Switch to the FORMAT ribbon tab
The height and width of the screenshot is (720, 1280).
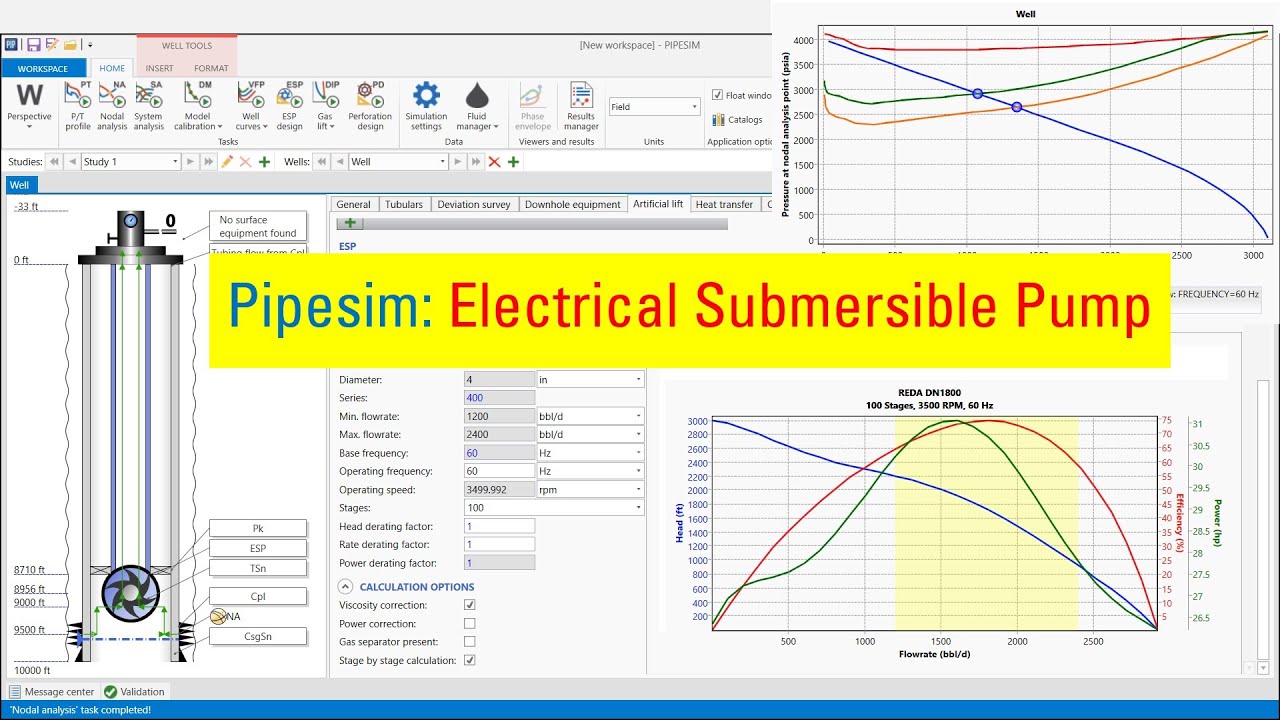tap(211, 68)
